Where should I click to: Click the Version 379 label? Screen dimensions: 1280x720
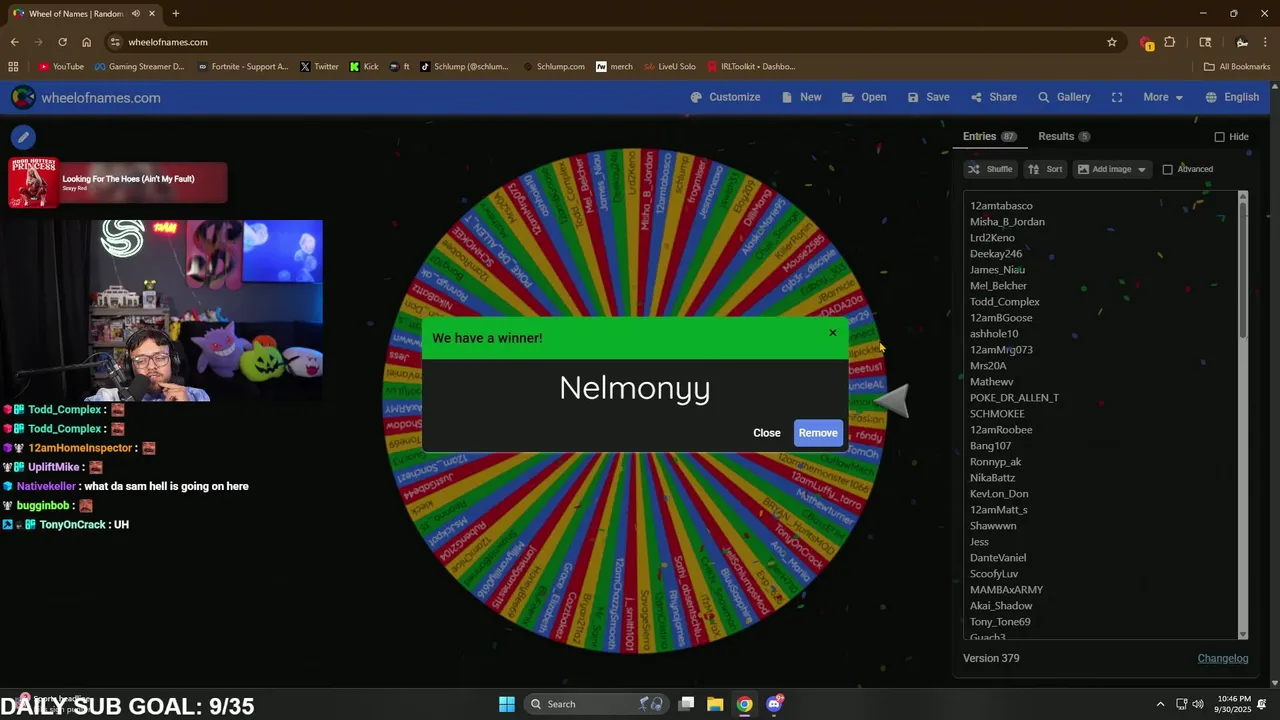tap(991, 658)
